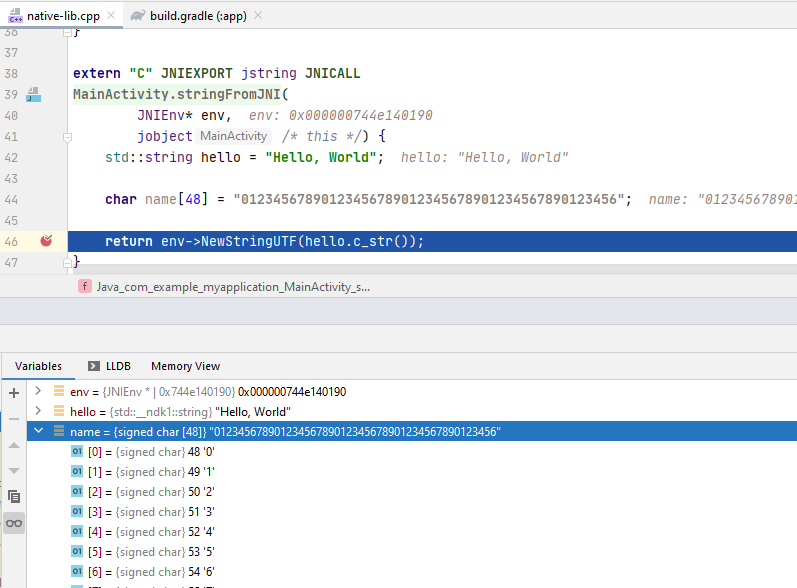Toggle code folding marker at line 41
Image resolution: width=797 pixels, height=588 pixels.
[67, 137]
